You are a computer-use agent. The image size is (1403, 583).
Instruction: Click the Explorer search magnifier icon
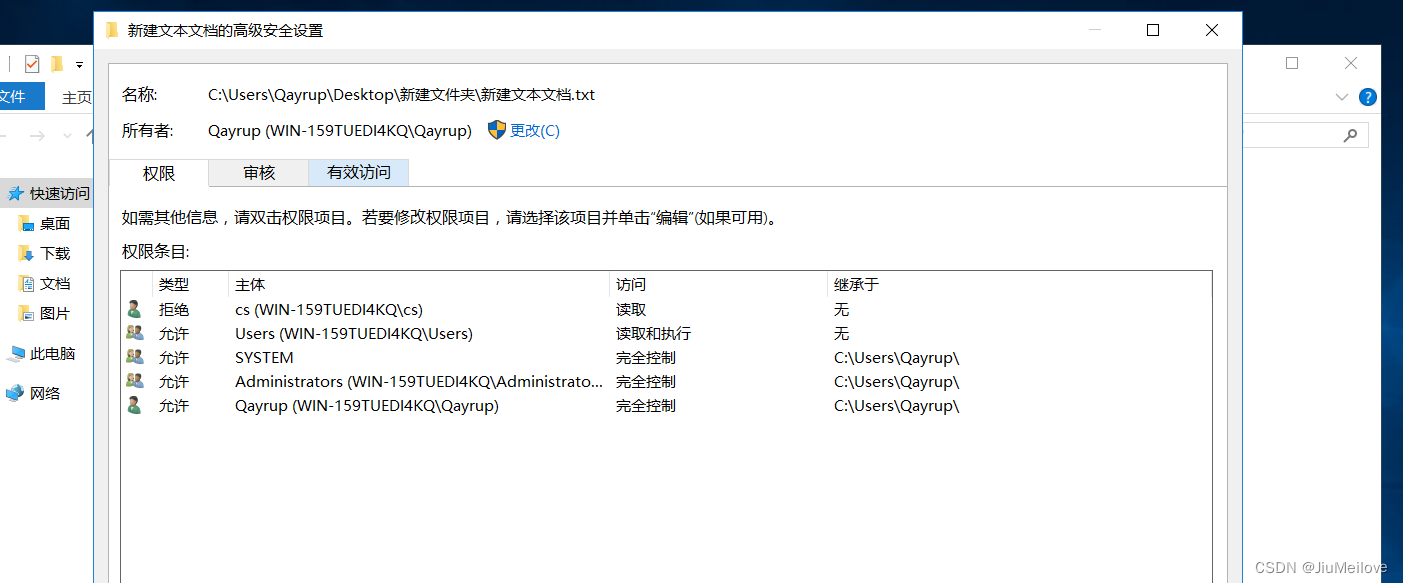(x=1351, y=135)
